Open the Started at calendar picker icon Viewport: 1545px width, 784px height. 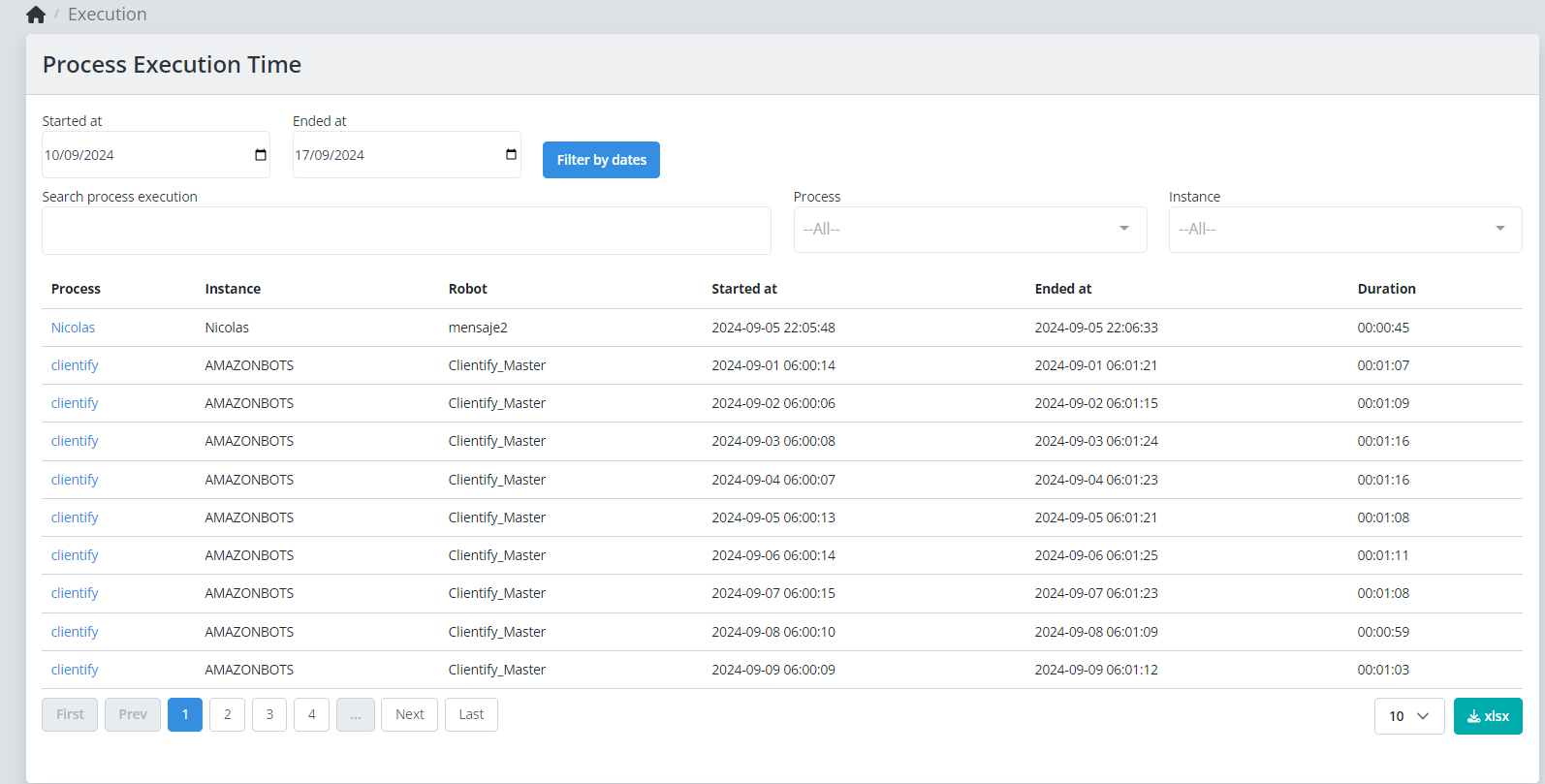click(x=261, y=155)
